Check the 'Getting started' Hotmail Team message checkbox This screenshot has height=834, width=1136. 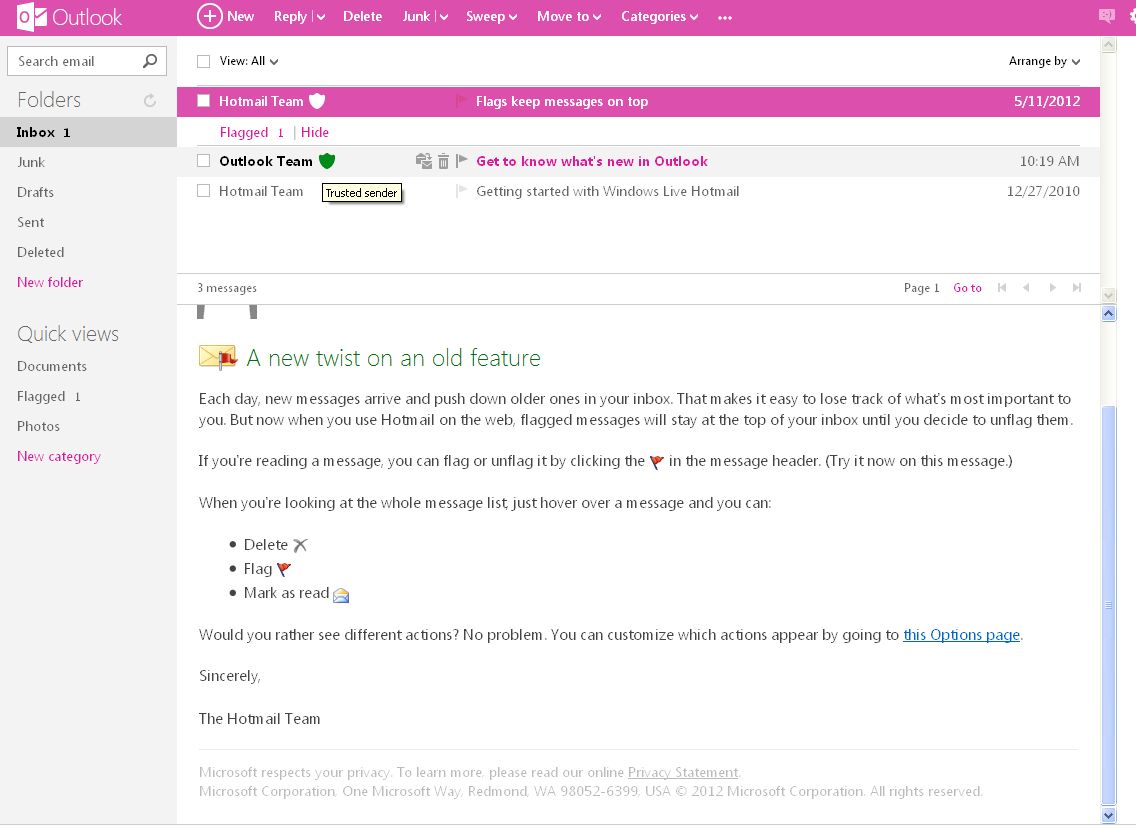click(204, 191)
